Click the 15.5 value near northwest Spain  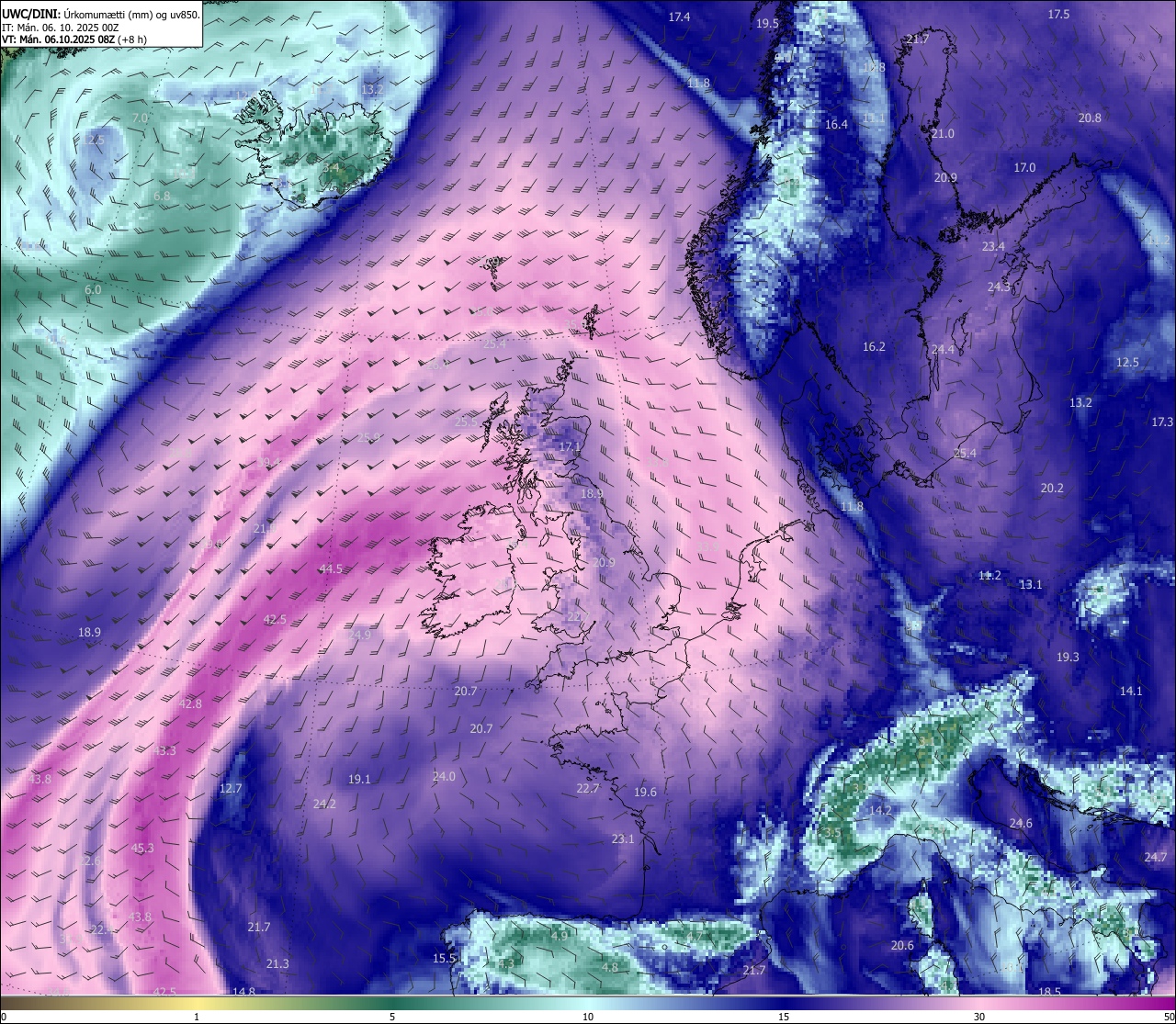(444, 958)
